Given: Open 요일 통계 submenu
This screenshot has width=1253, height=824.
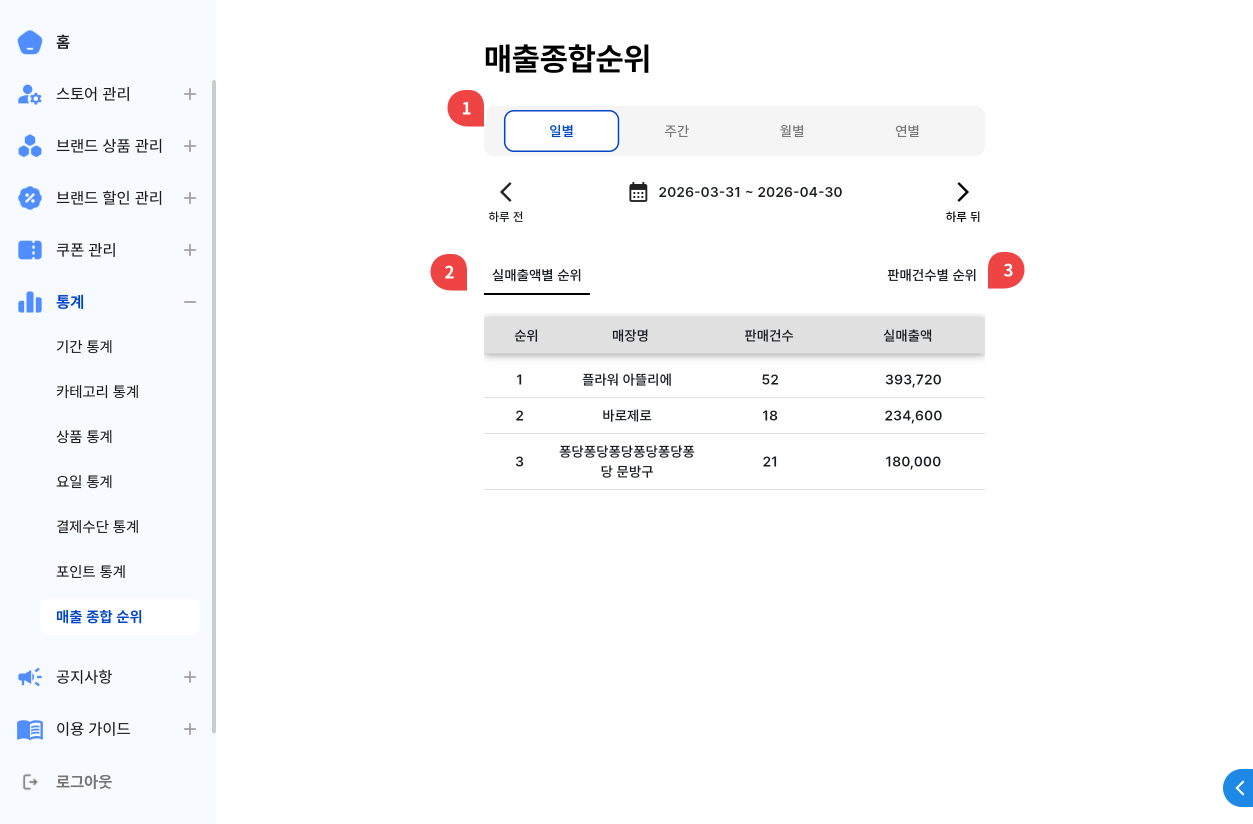Looking at the screenshot, I should [84, 482].
